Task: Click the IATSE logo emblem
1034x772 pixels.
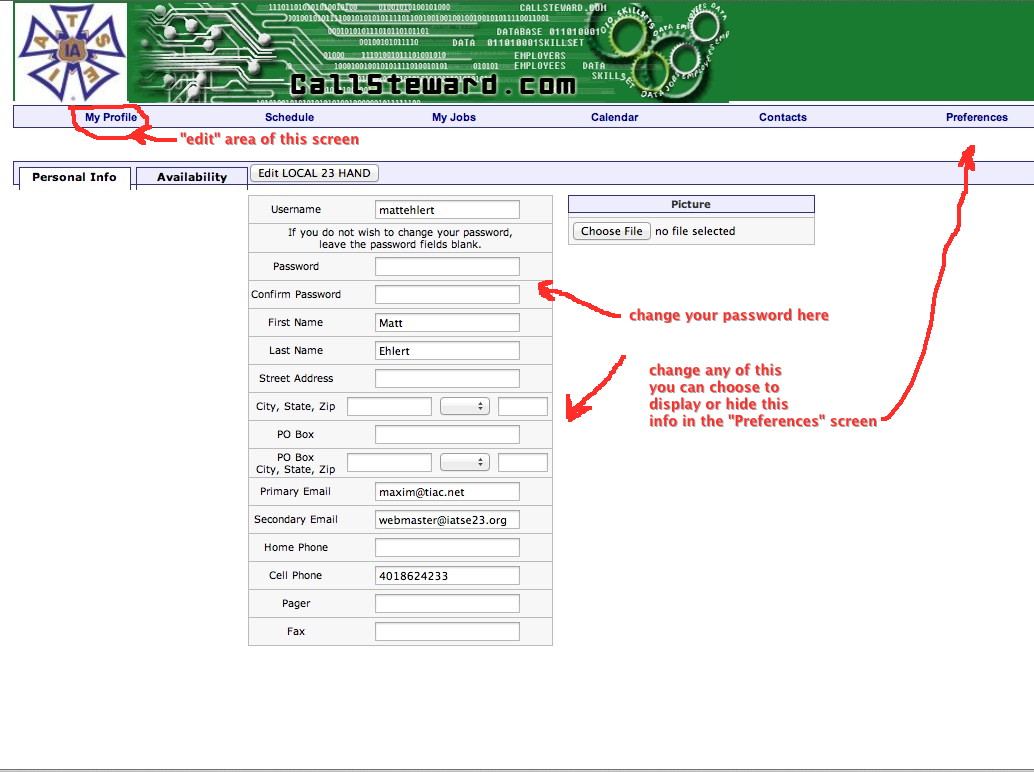Action: [69, 52]
